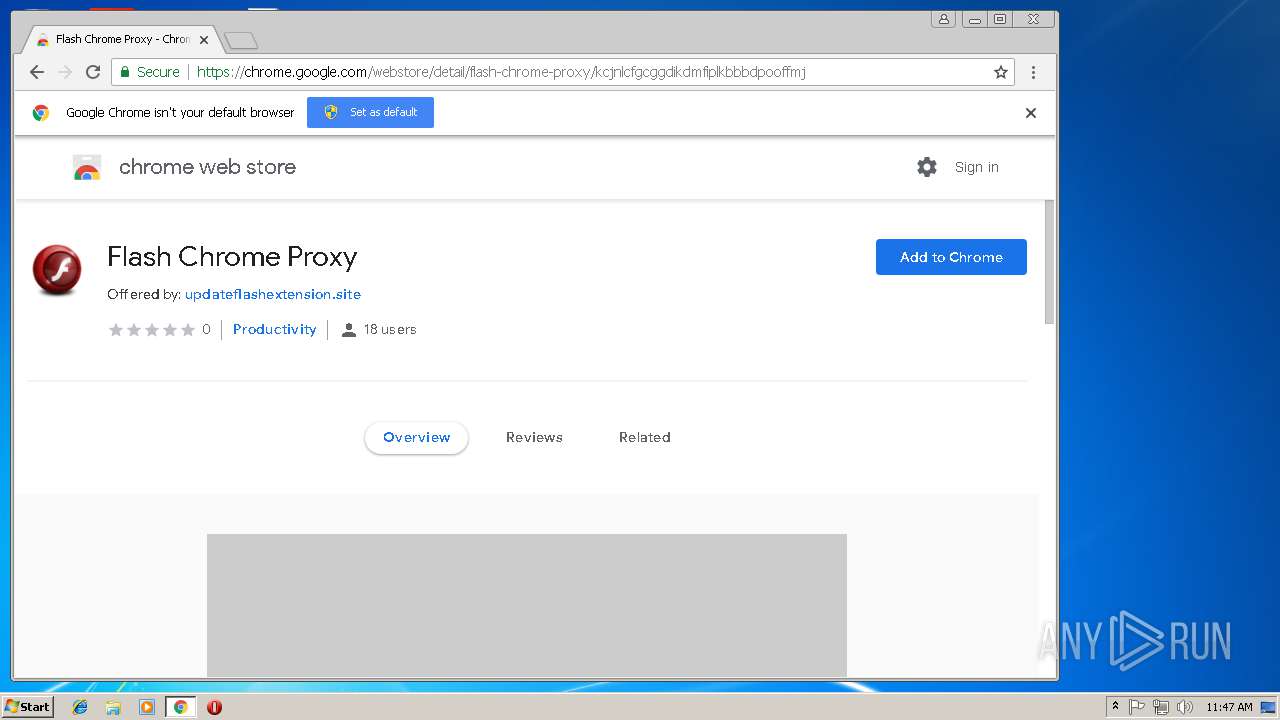Select the Flash Chrome Proxy browser tab
This screenshot has height=720, width=1280.
120,40
